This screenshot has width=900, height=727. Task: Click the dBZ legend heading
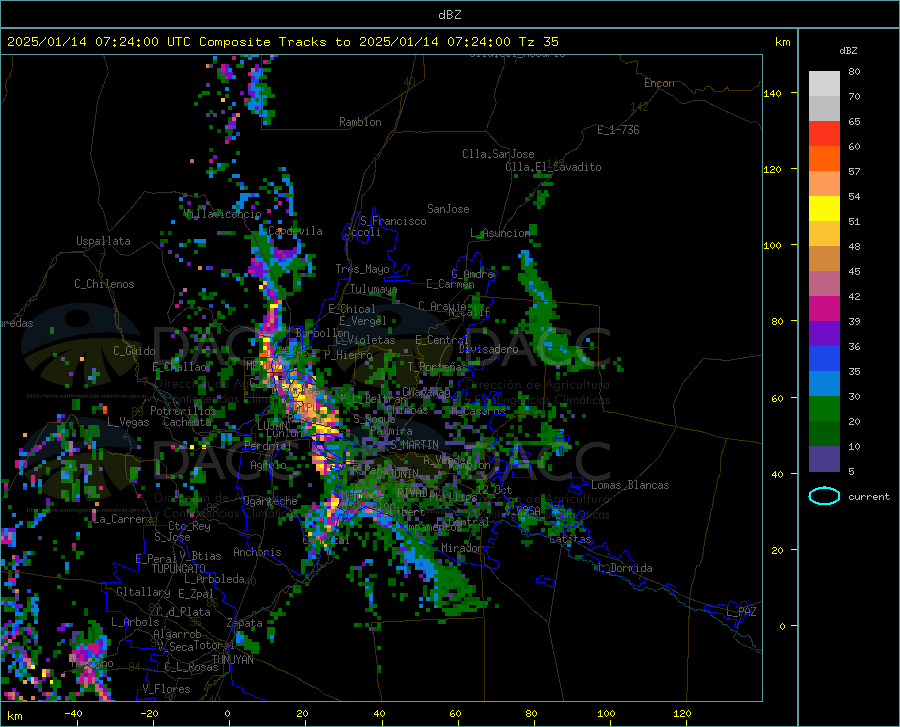point(848,50)
